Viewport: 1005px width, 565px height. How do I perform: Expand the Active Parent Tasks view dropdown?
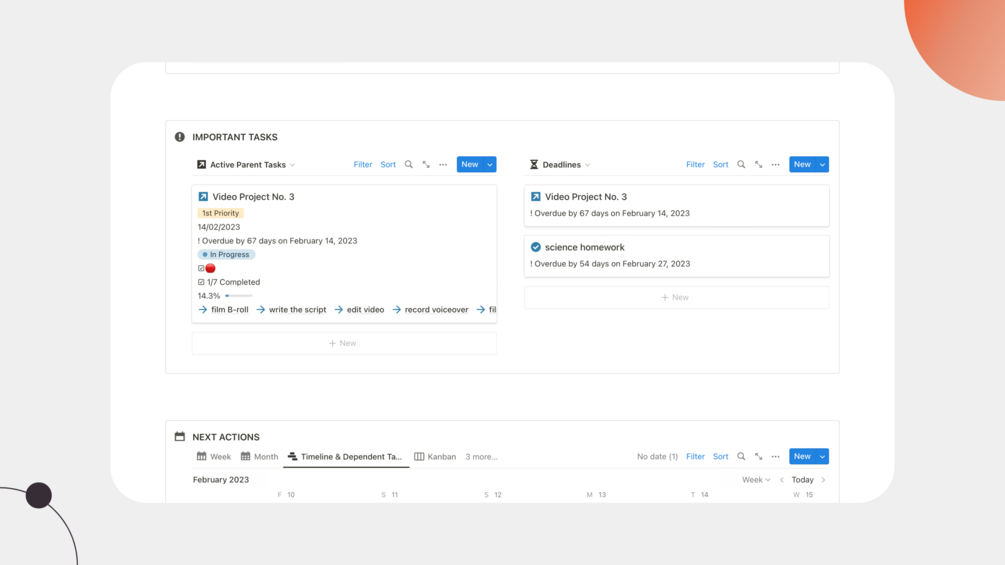pos(292,165)
